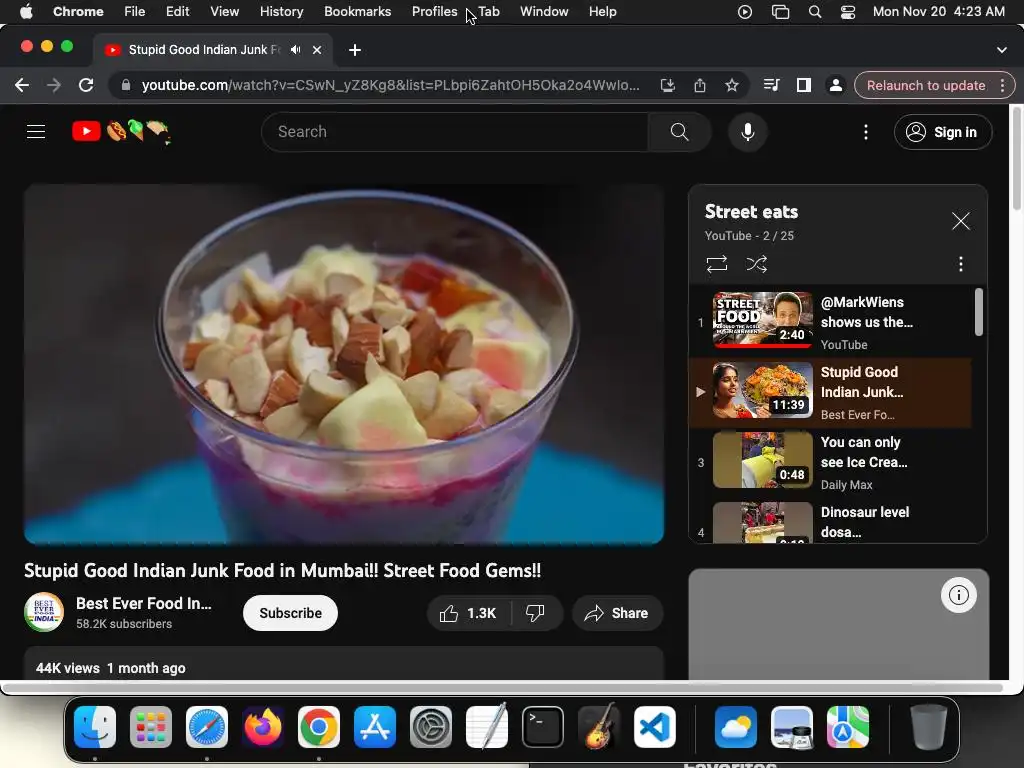Click the playlist panel scrollbar thumb

978,312
